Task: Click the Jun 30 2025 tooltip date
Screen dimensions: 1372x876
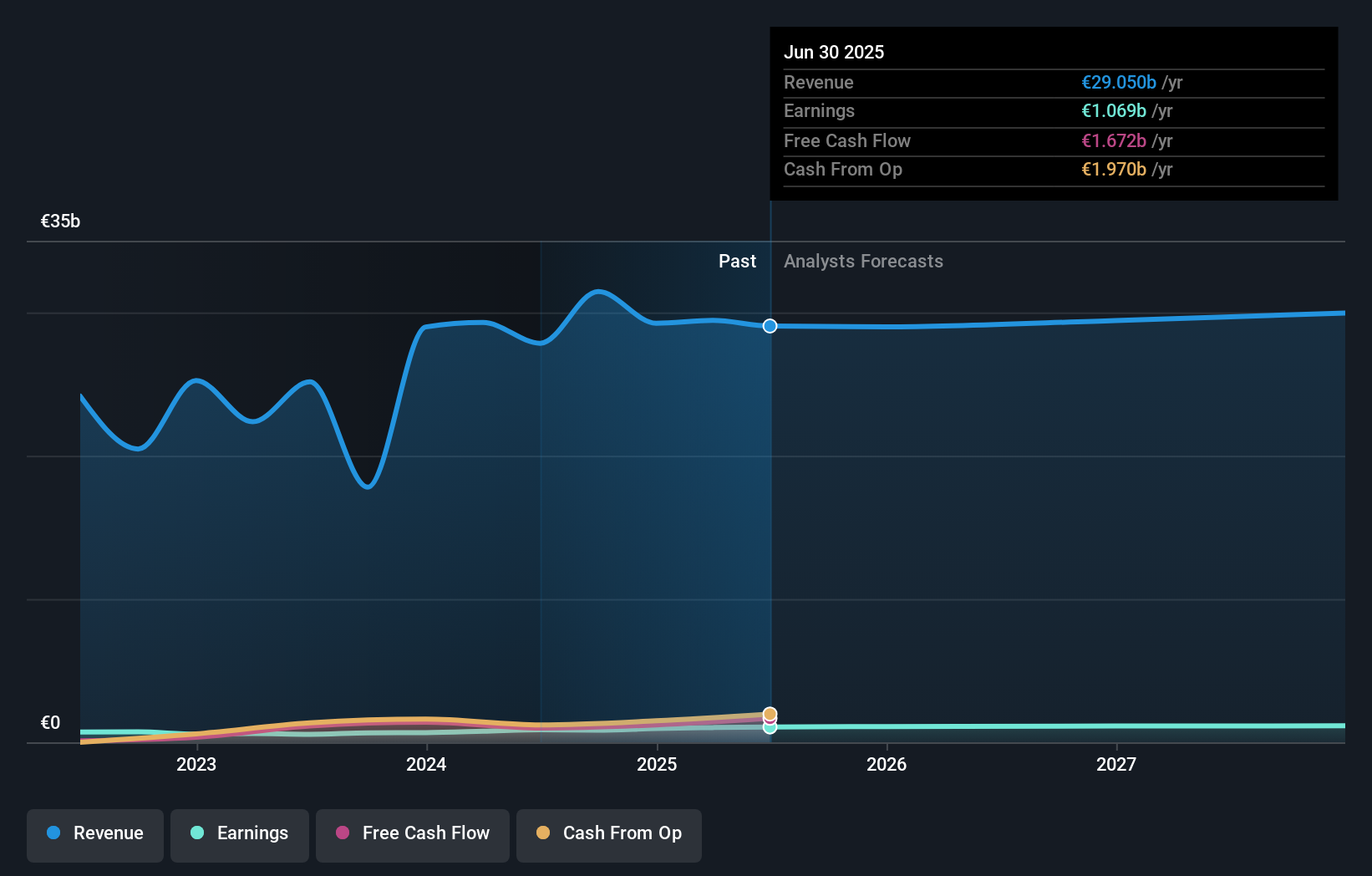Action: pyautogui.click(x=834, y=52)
